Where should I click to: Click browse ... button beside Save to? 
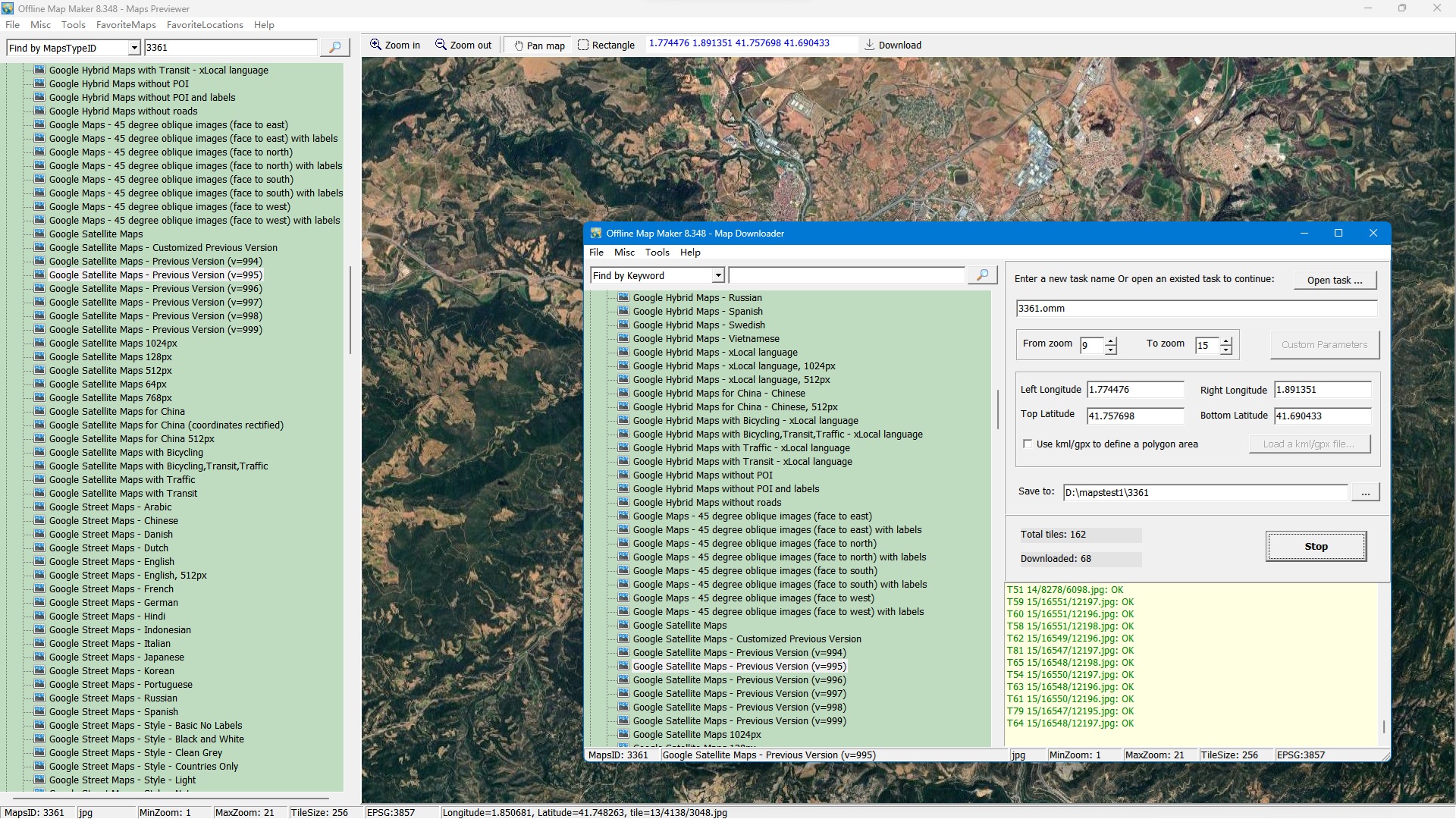tap(1365, 493)
